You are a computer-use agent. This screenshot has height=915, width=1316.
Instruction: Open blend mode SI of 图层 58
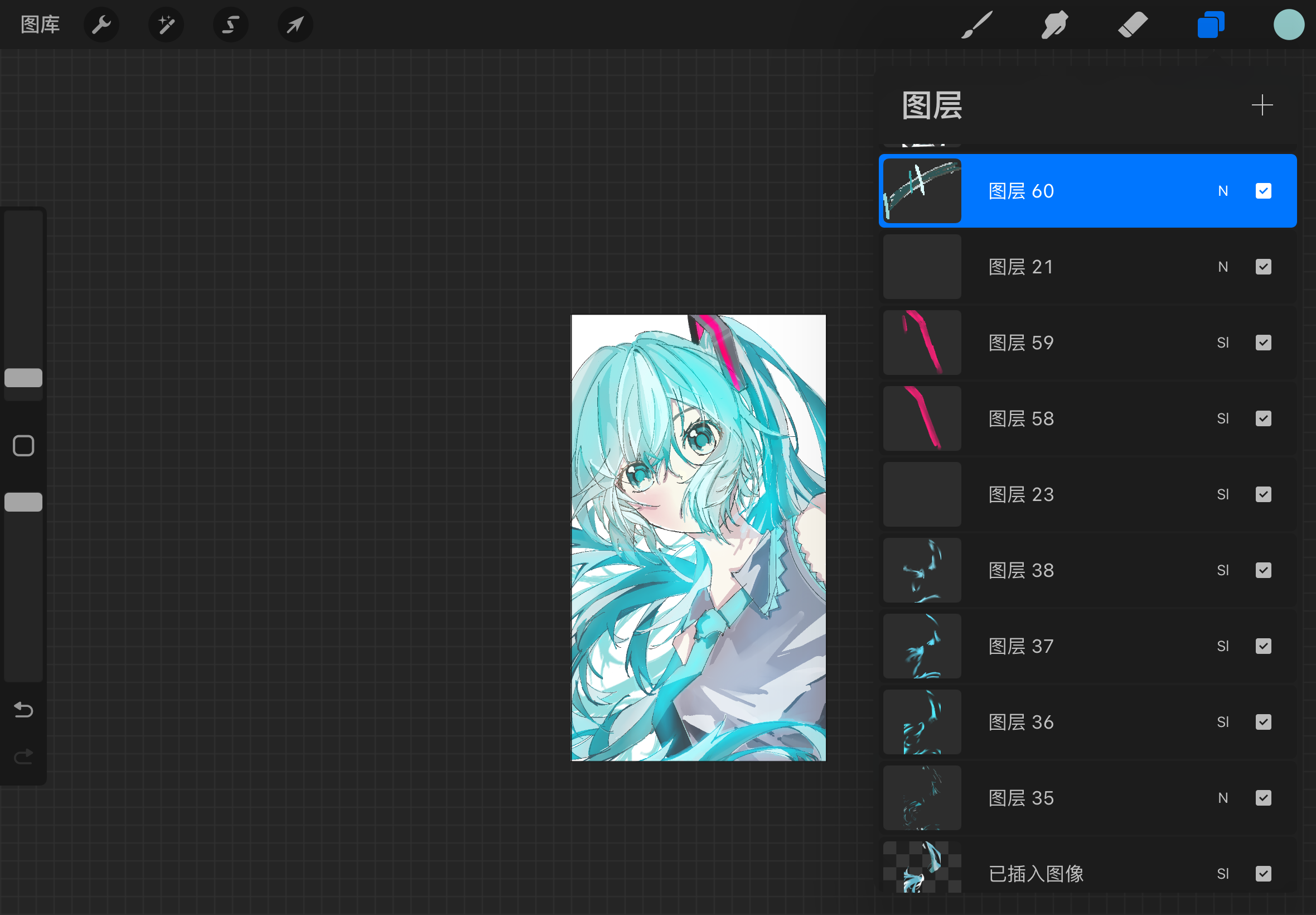pyautogui.click(x=1223, y=418)
